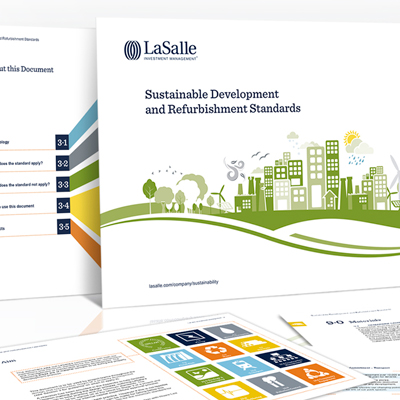
Task: Click the LaSalle globe logo emblem
Action: pyautogui.click(x=133, y=50)
